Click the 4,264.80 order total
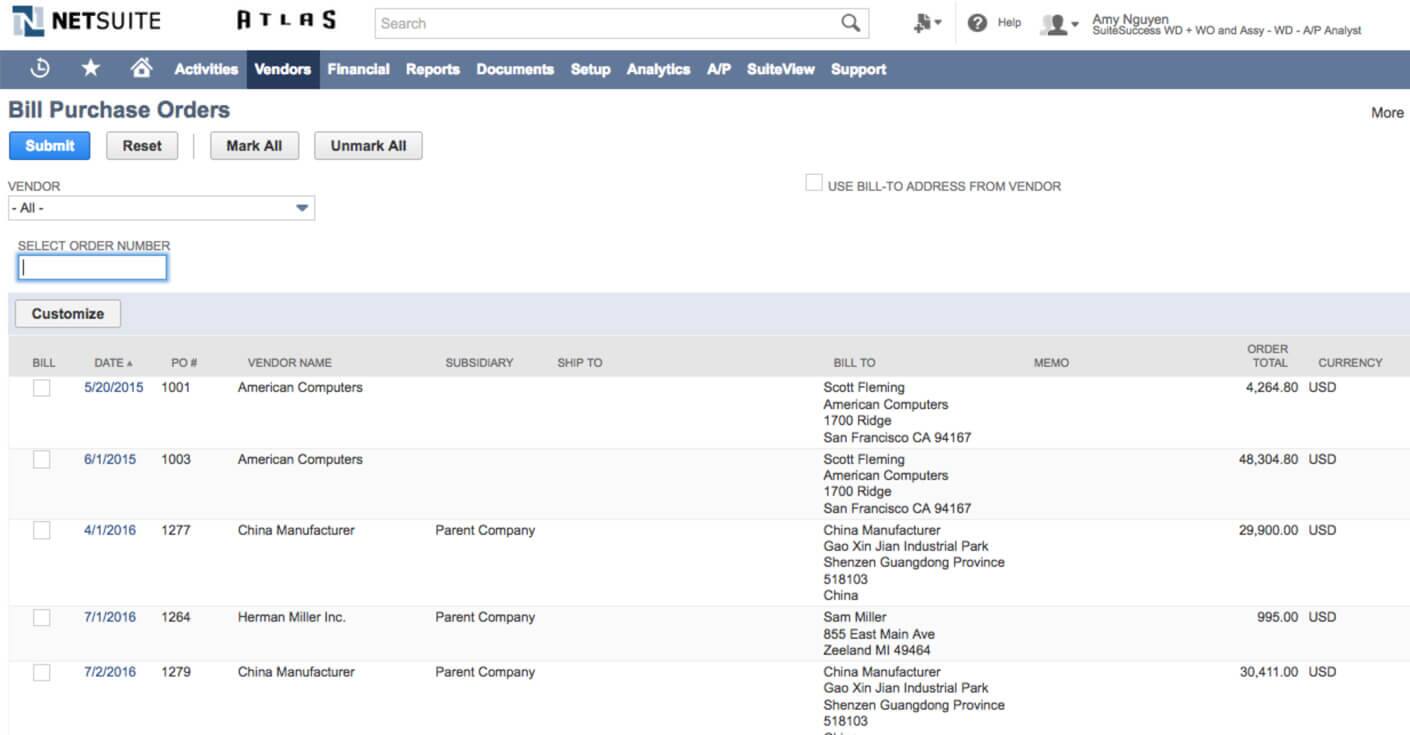The image size is (1410, 735). (1272, 387)
